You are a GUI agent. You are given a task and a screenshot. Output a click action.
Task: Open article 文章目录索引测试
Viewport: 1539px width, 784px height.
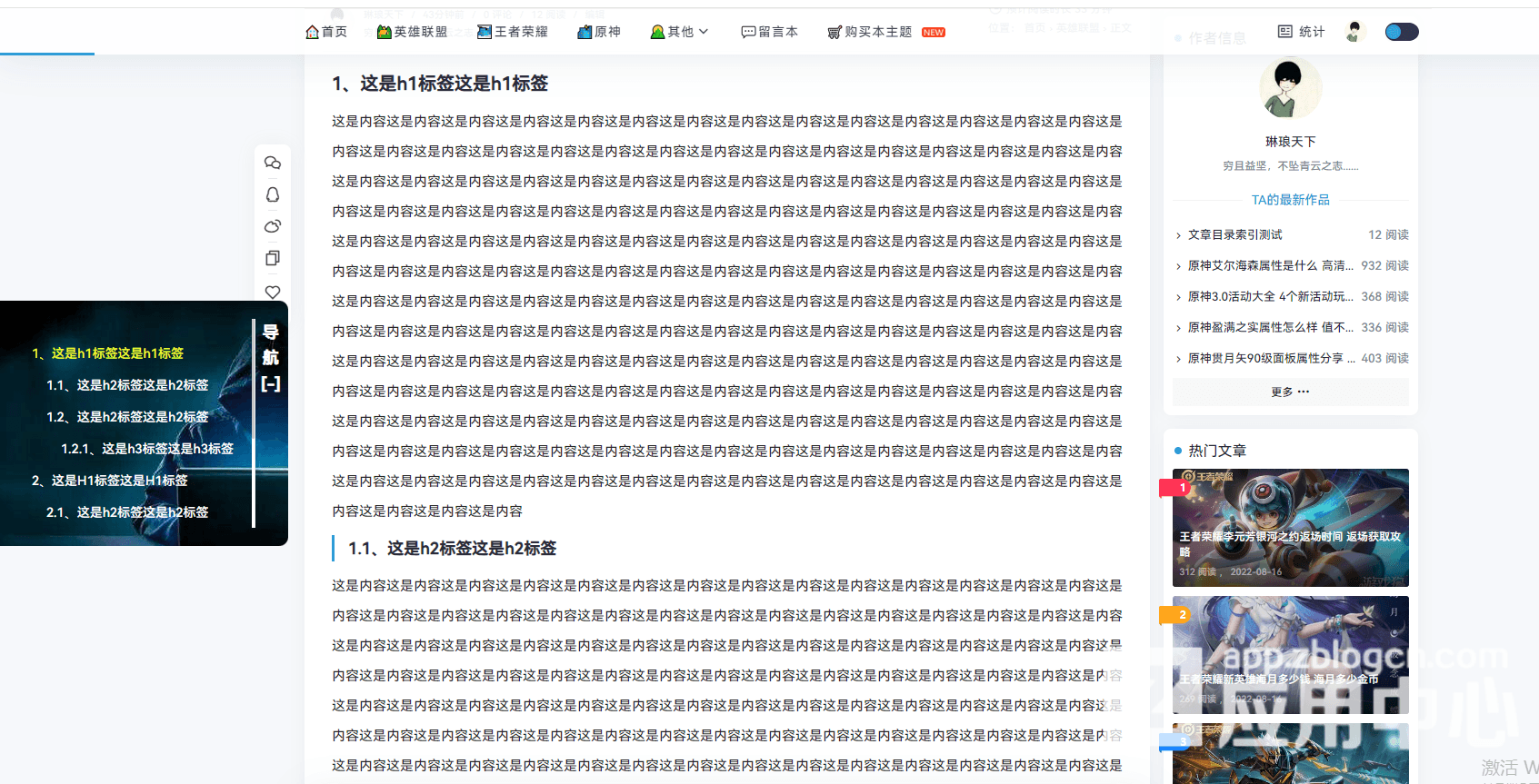pos(1234,234)
